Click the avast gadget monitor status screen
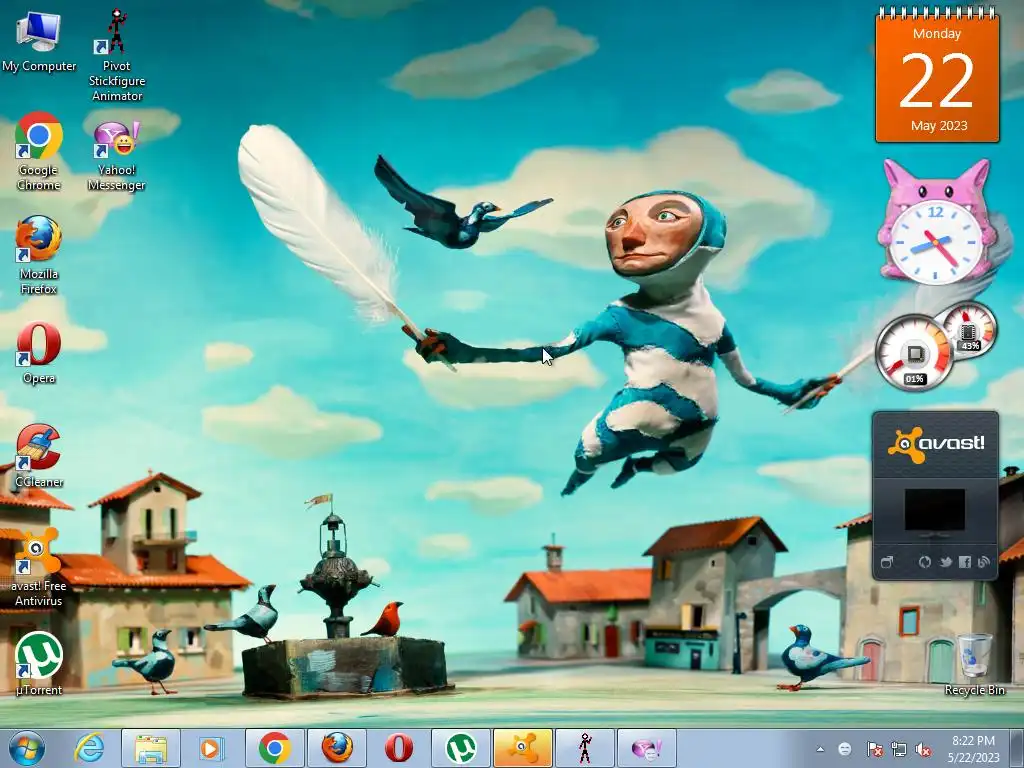Viewport: 1024px width, 768px height. pyautogui.click(x=935, y=510)
